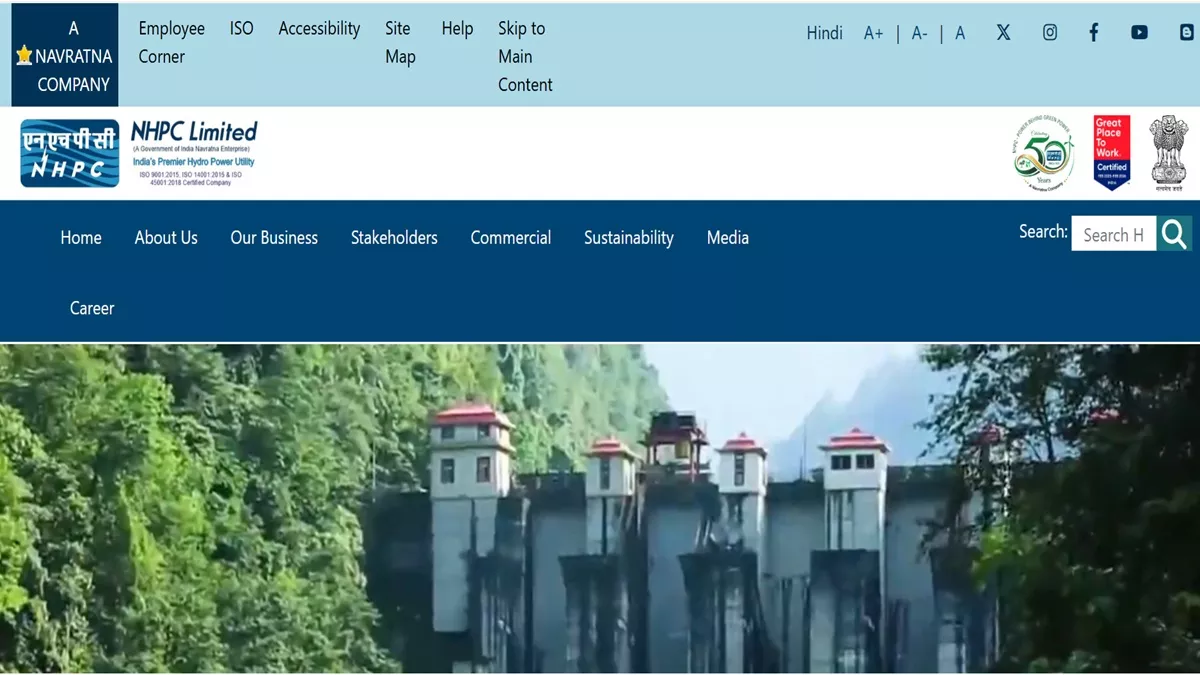
Task: Open the Our Business menu
Action: [x=274, y=238]
